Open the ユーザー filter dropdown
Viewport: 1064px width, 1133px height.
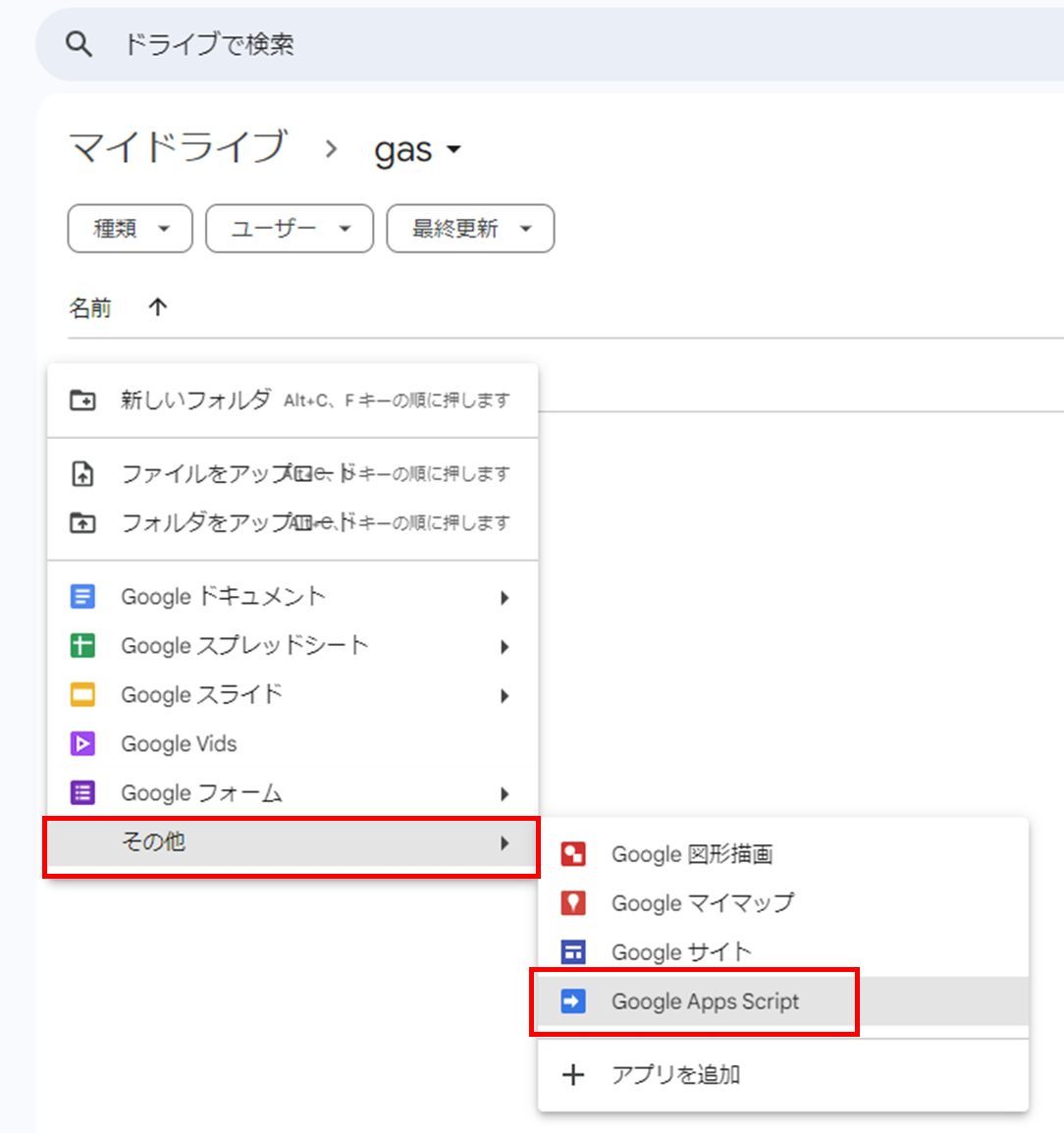pos(290,229)
